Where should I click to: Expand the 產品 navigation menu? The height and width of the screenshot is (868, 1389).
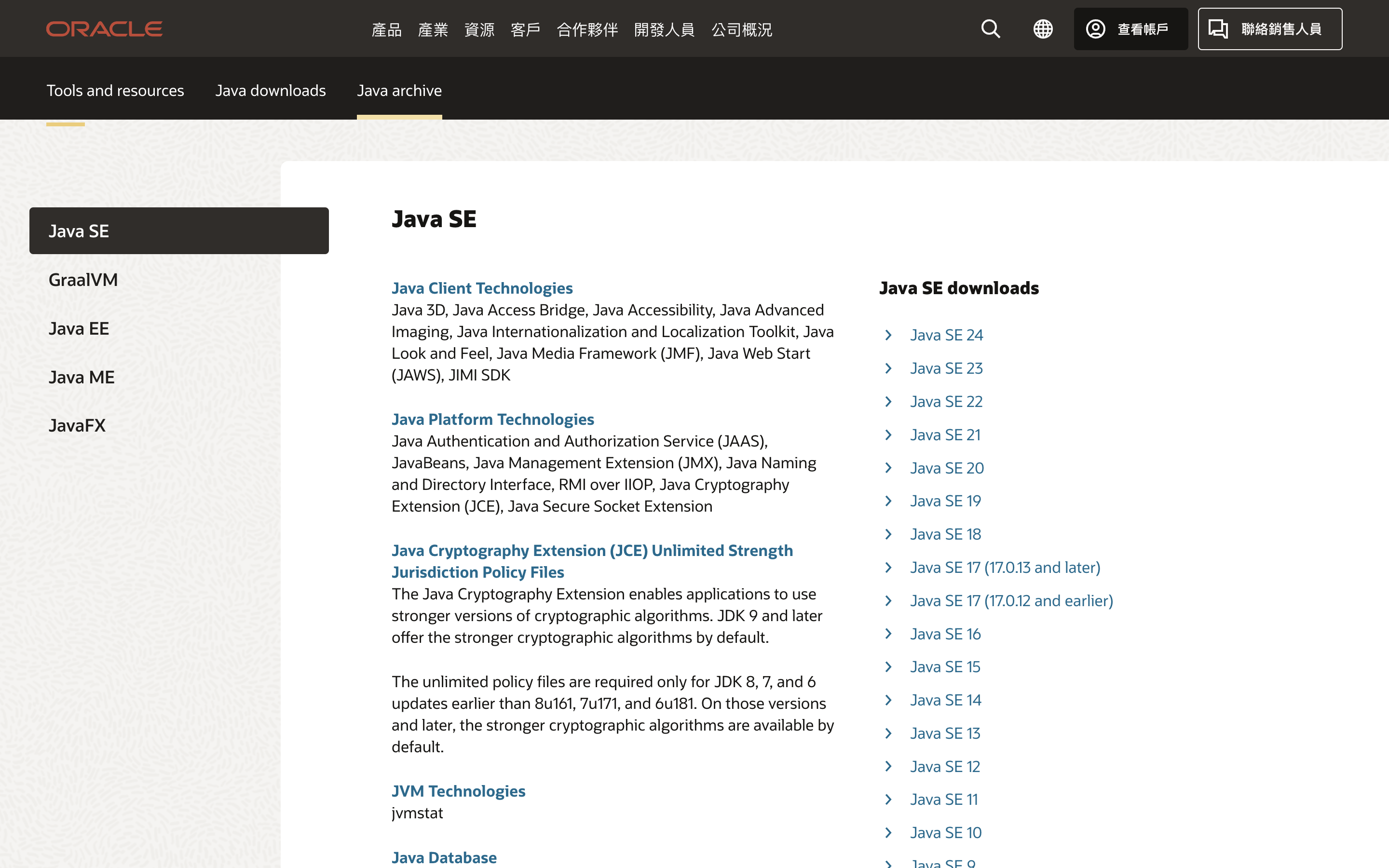click(x=386, y=29)
